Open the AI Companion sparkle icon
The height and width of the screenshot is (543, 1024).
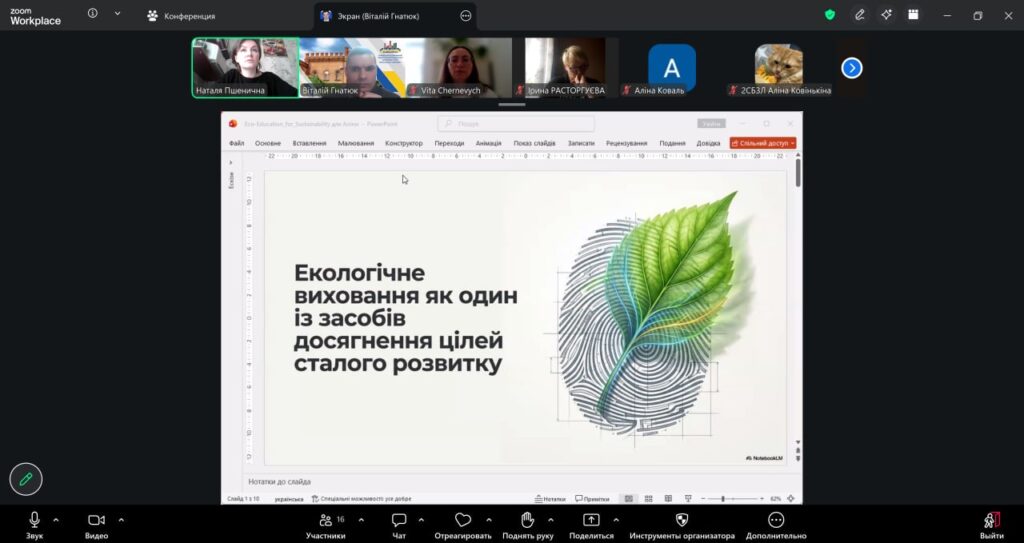pos(886,15)
